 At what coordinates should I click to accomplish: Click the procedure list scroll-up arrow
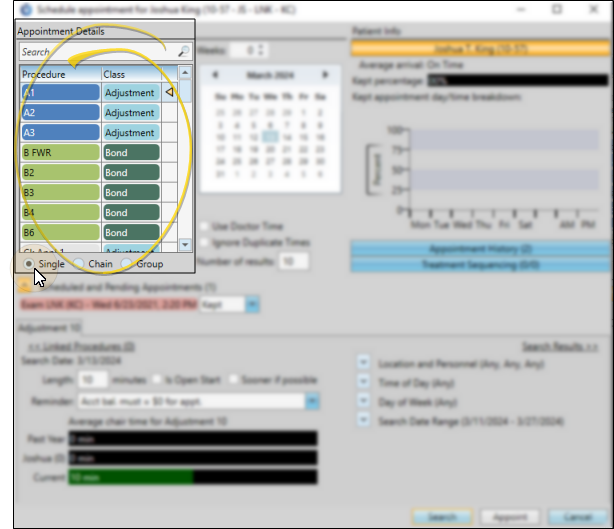[x=184, y=74]
